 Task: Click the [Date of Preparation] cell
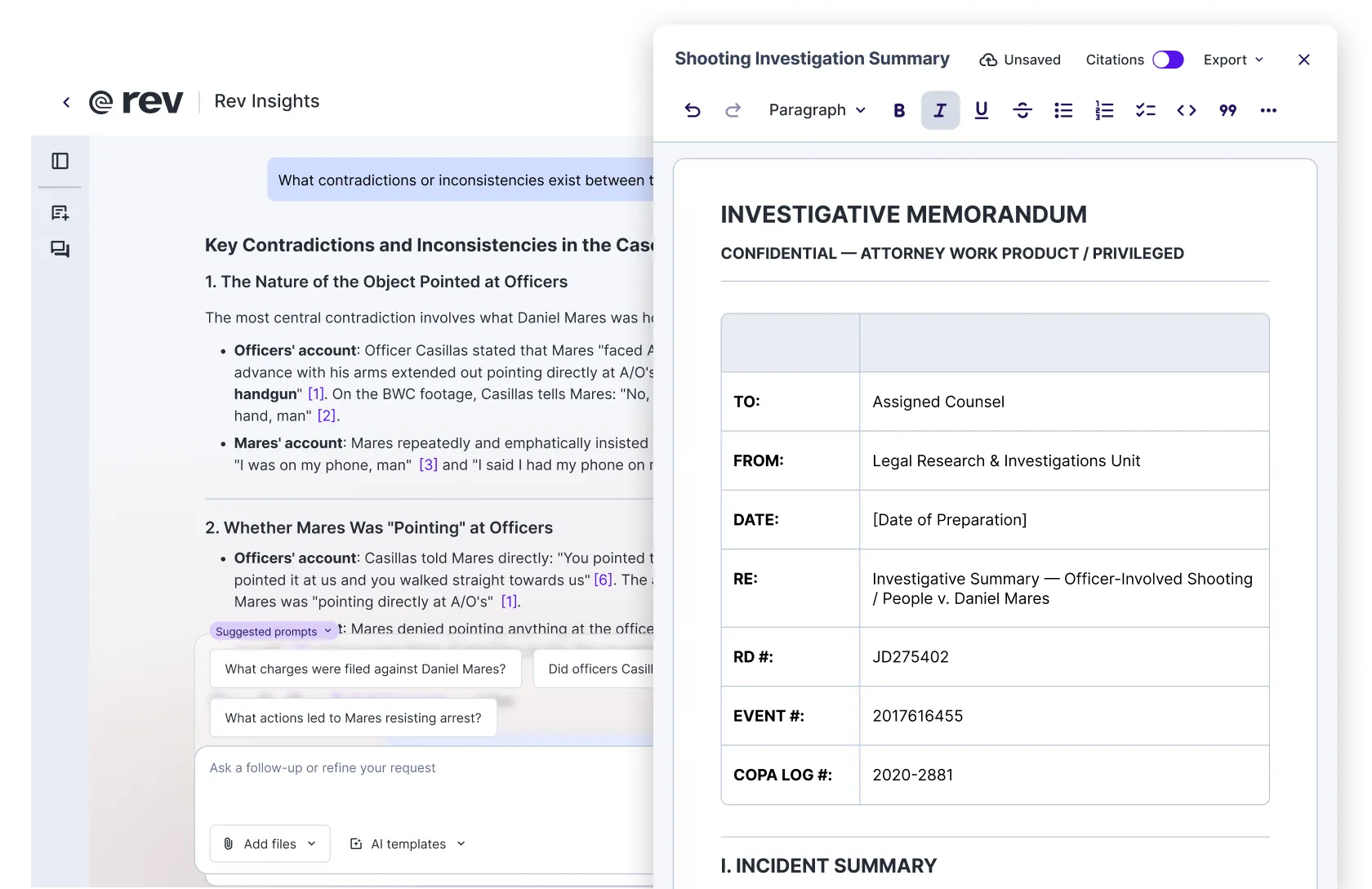pyautogui.click(x=1064, y=519)
